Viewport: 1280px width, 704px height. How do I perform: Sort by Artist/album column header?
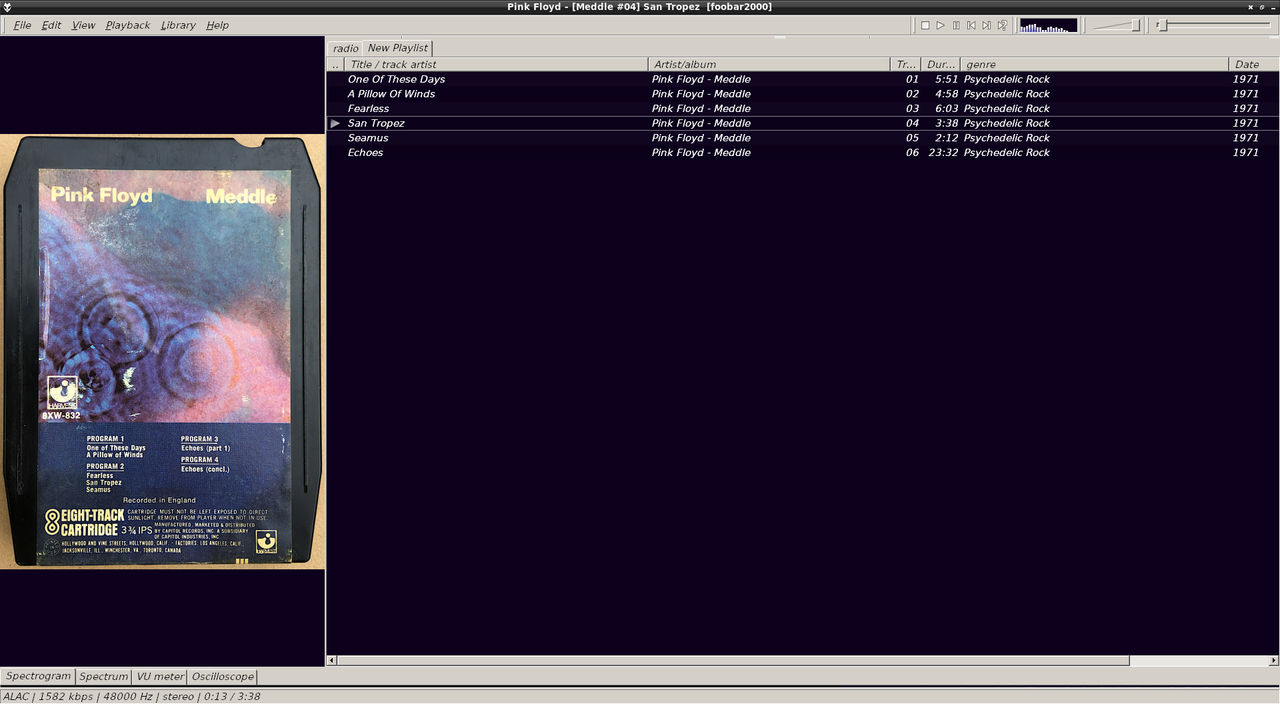769,64
